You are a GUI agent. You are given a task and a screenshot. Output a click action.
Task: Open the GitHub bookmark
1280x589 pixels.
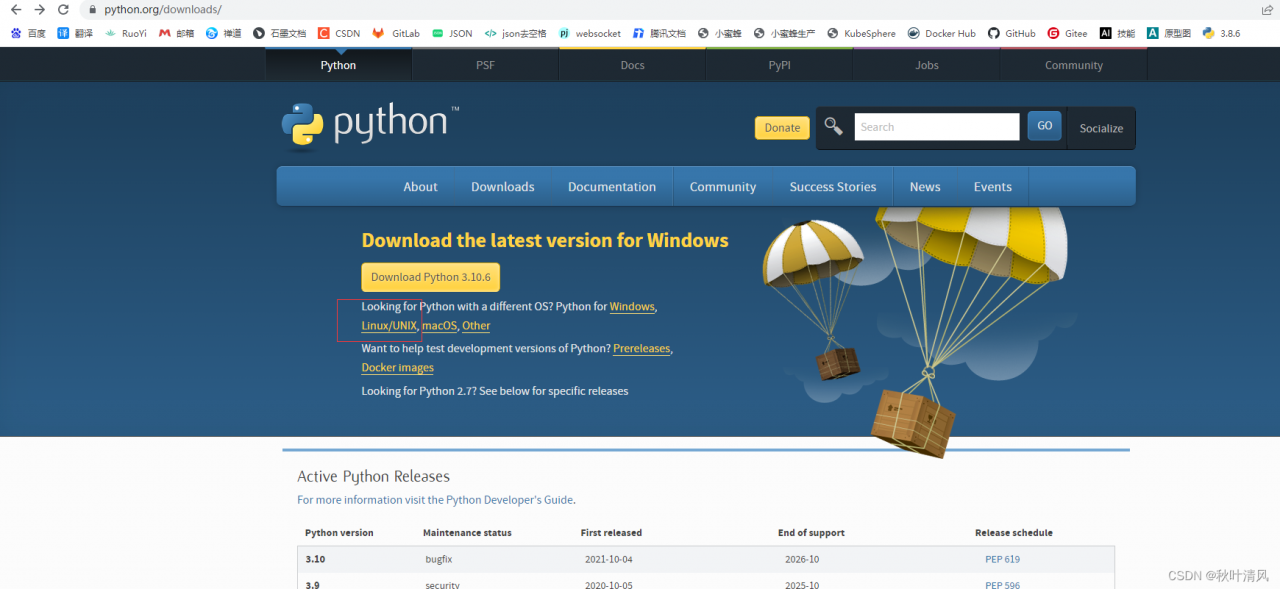click(x=1011, y=33)
